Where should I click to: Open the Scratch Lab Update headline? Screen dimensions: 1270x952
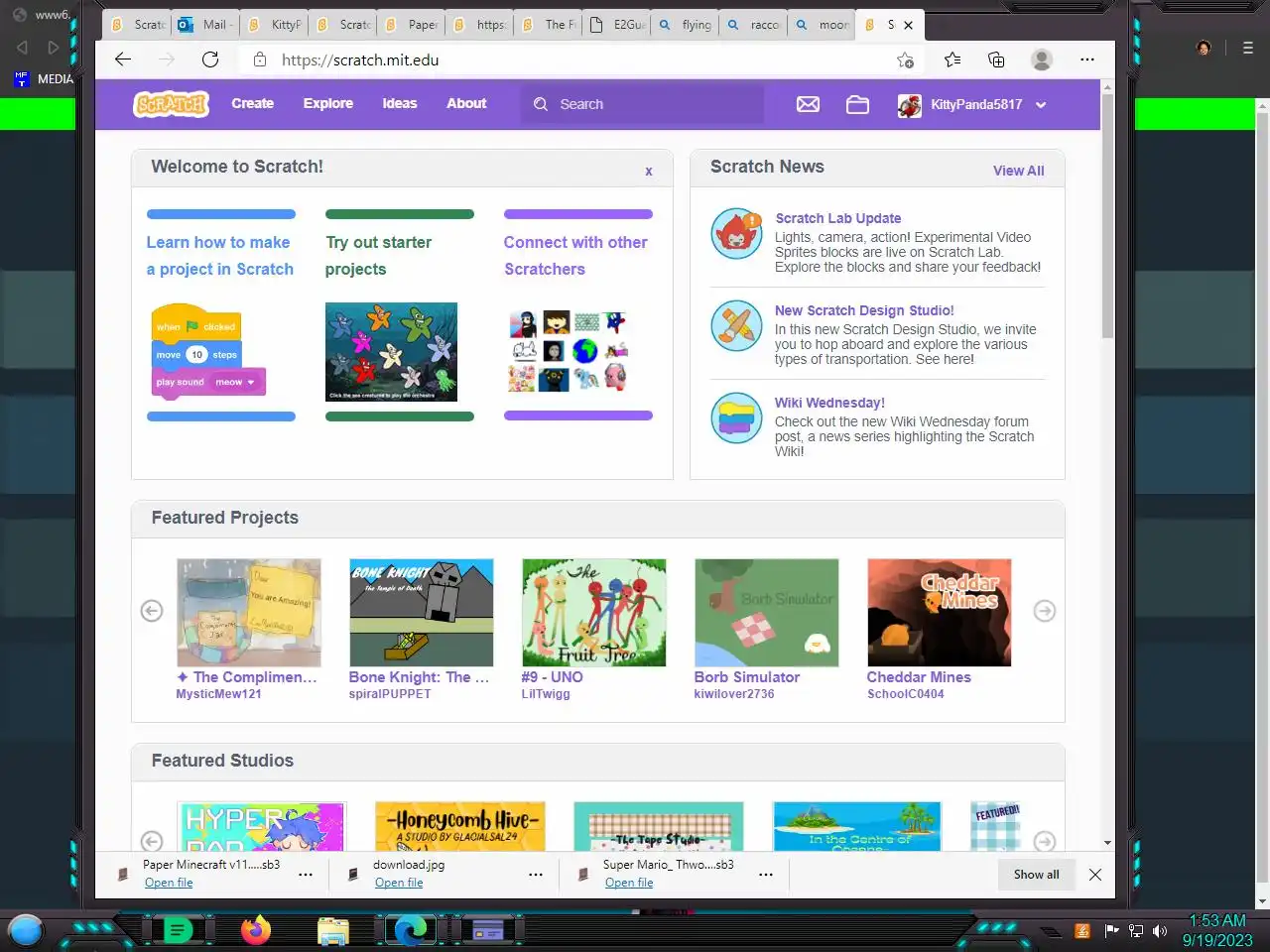838,218
